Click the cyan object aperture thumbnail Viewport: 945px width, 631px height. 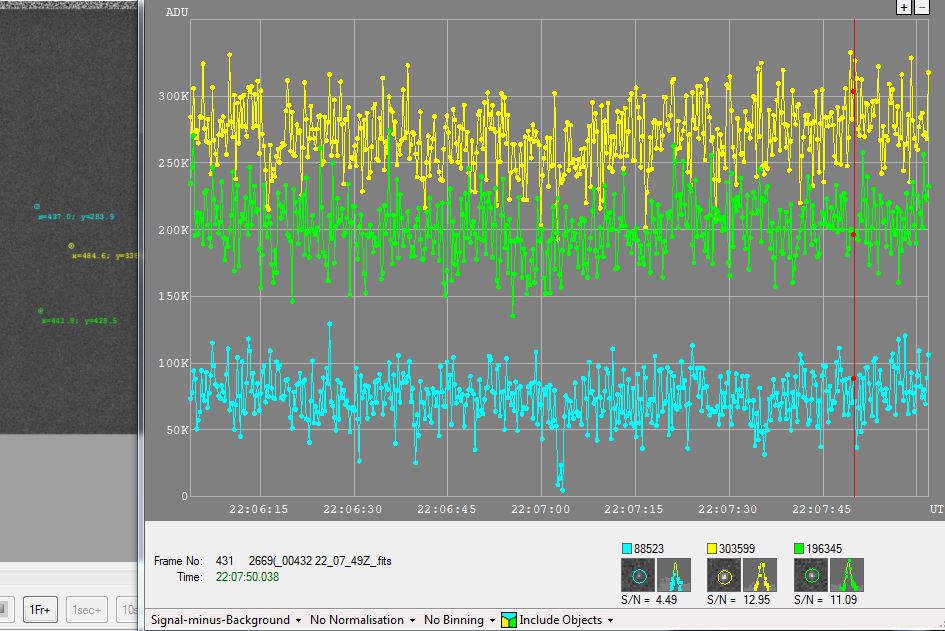(x=639, y=575)
